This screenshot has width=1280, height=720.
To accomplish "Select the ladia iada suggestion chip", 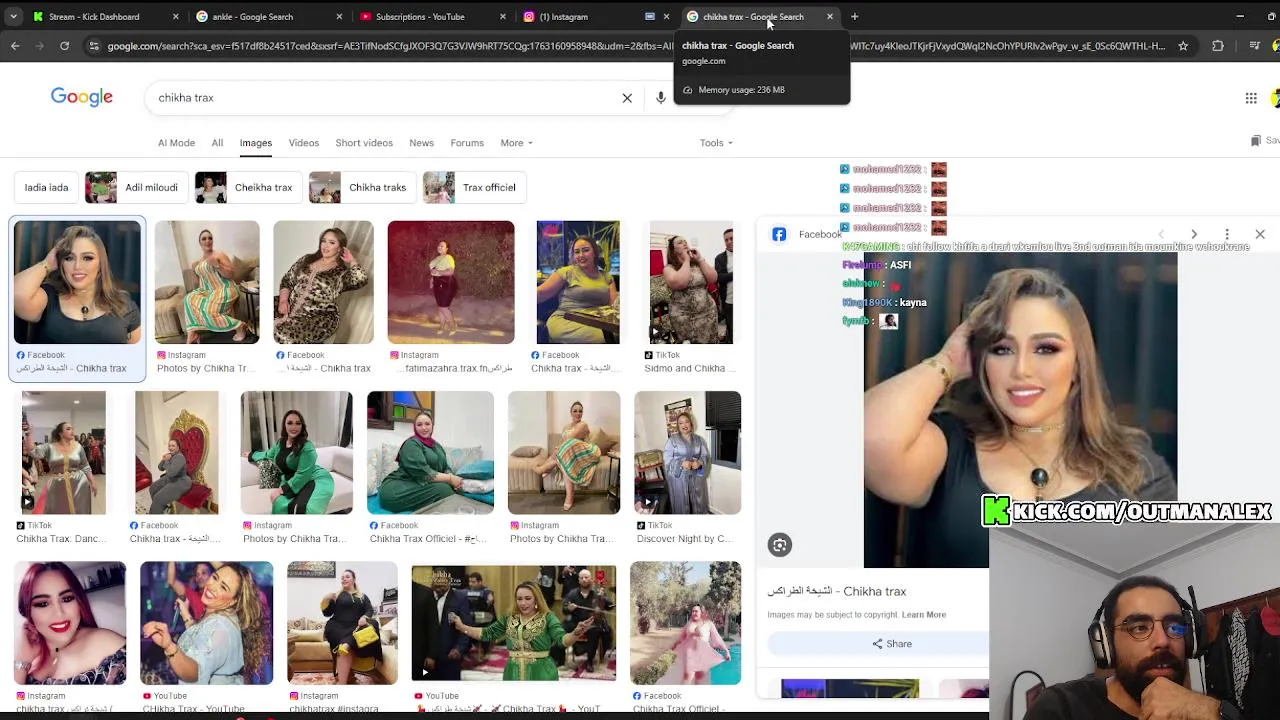I will point(46,187).
